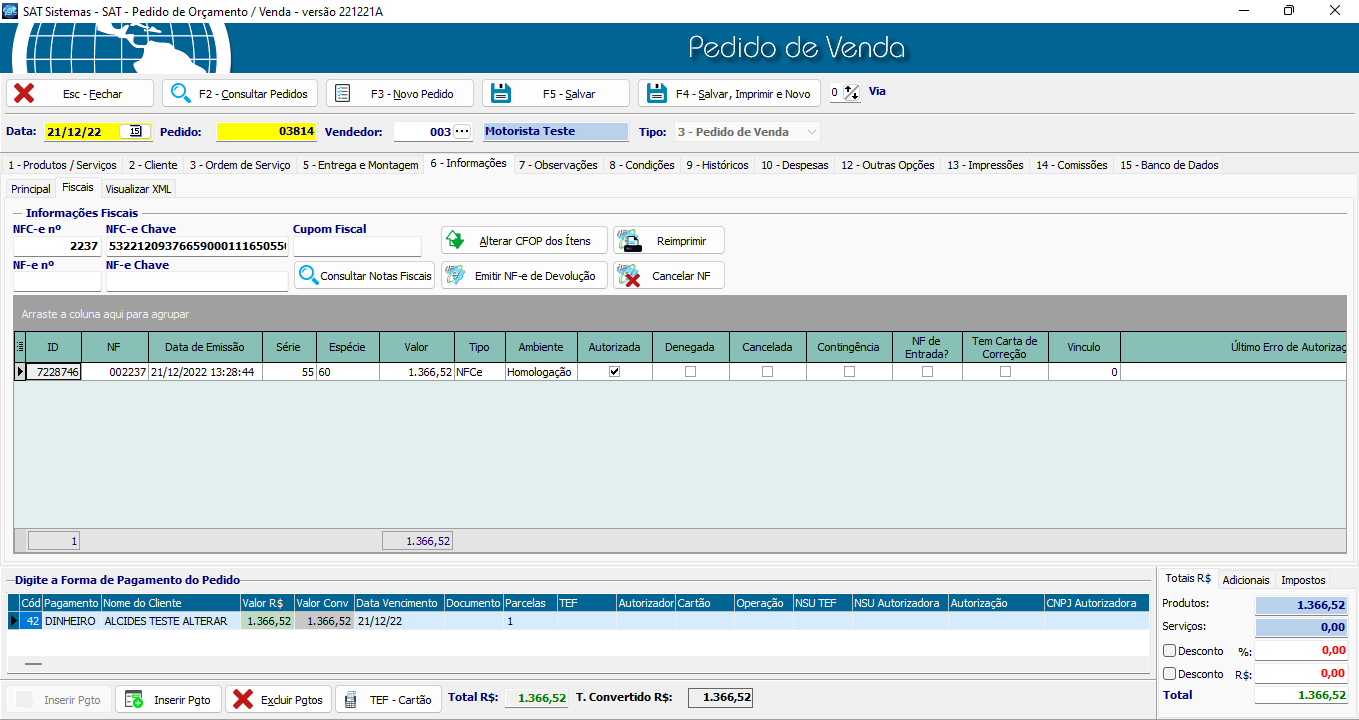The height and width of the screenshot is (720, 1359).
Task: Open the Vendedor lookup ellipsis button
Action: click(461, 132)
